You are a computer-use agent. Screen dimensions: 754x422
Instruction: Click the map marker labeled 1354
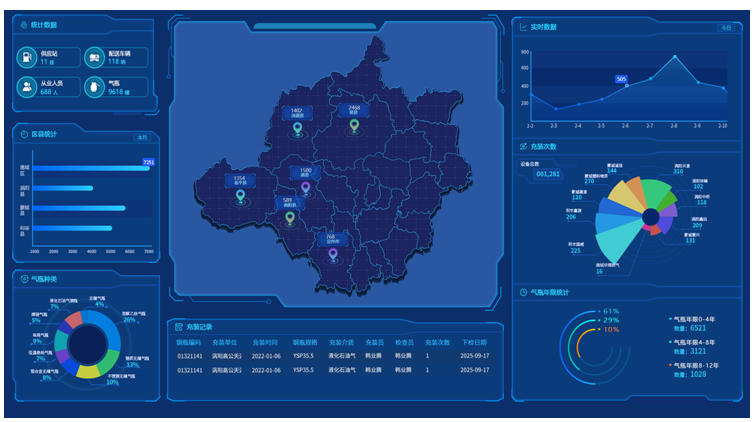click(x=240, y=196)
